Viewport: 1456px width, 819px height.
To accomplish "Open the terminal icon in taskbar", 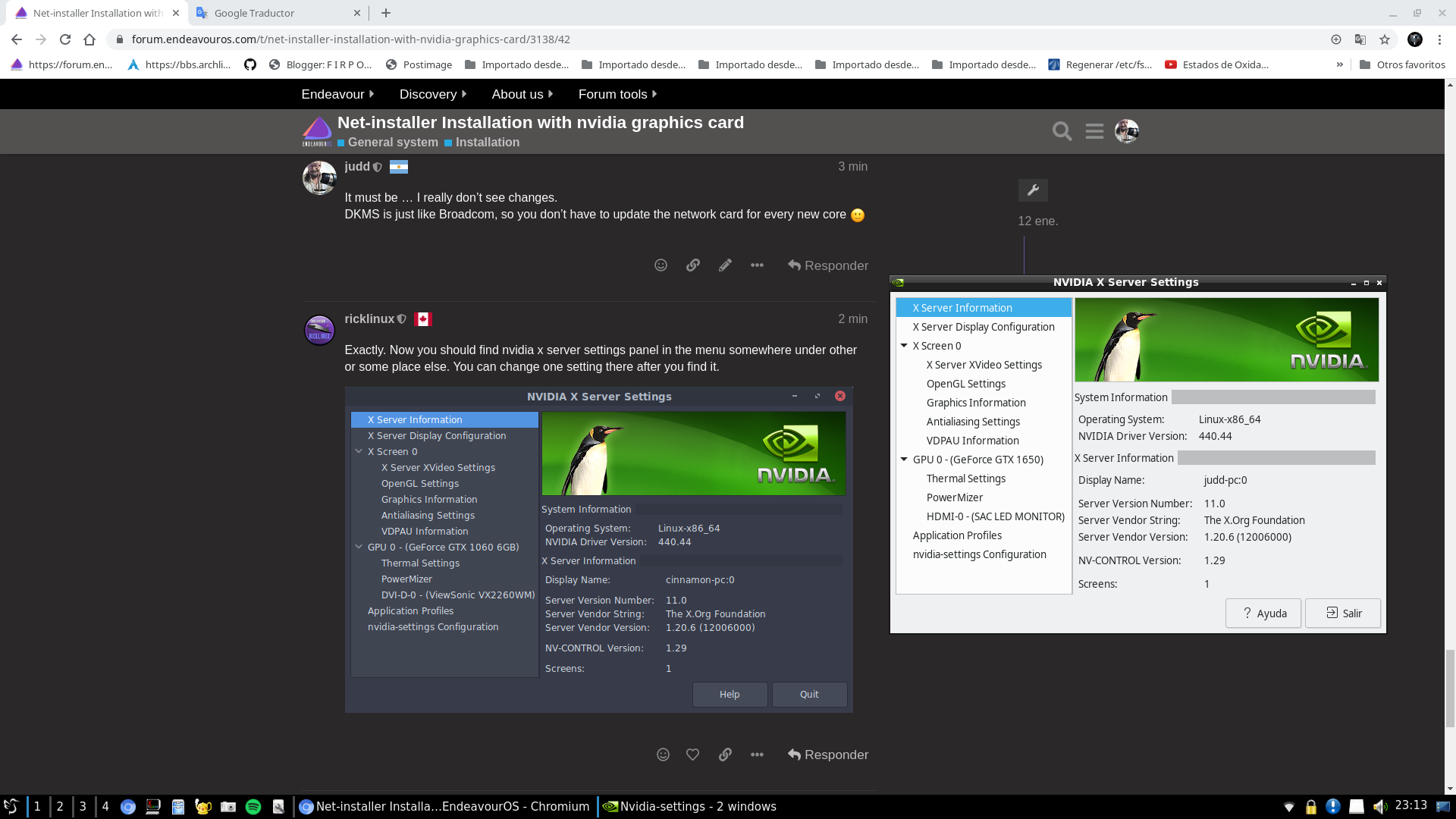I will coord(153,807).
